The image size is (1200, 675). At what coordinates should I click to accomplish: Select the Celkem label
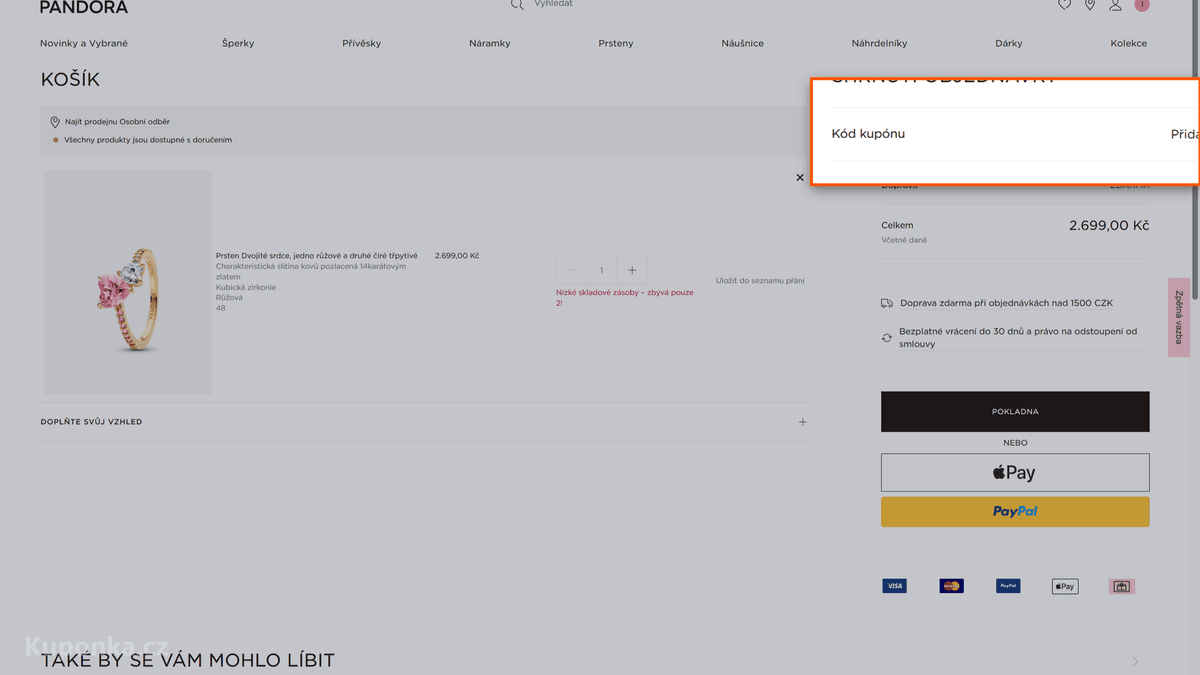[897, 226]
